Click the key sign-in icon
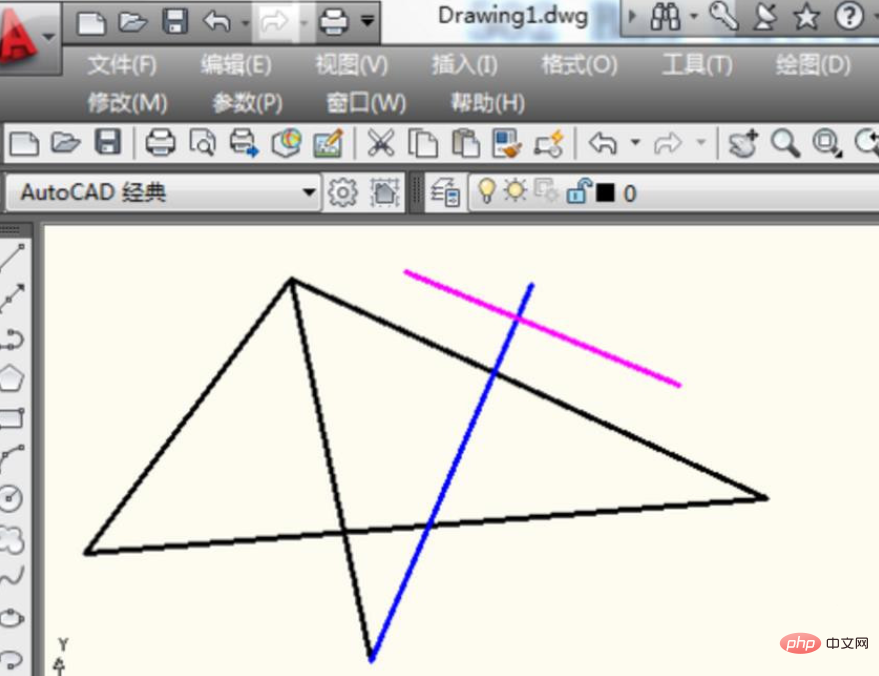Screen dimensions: 879x676 tap(724, 16)
